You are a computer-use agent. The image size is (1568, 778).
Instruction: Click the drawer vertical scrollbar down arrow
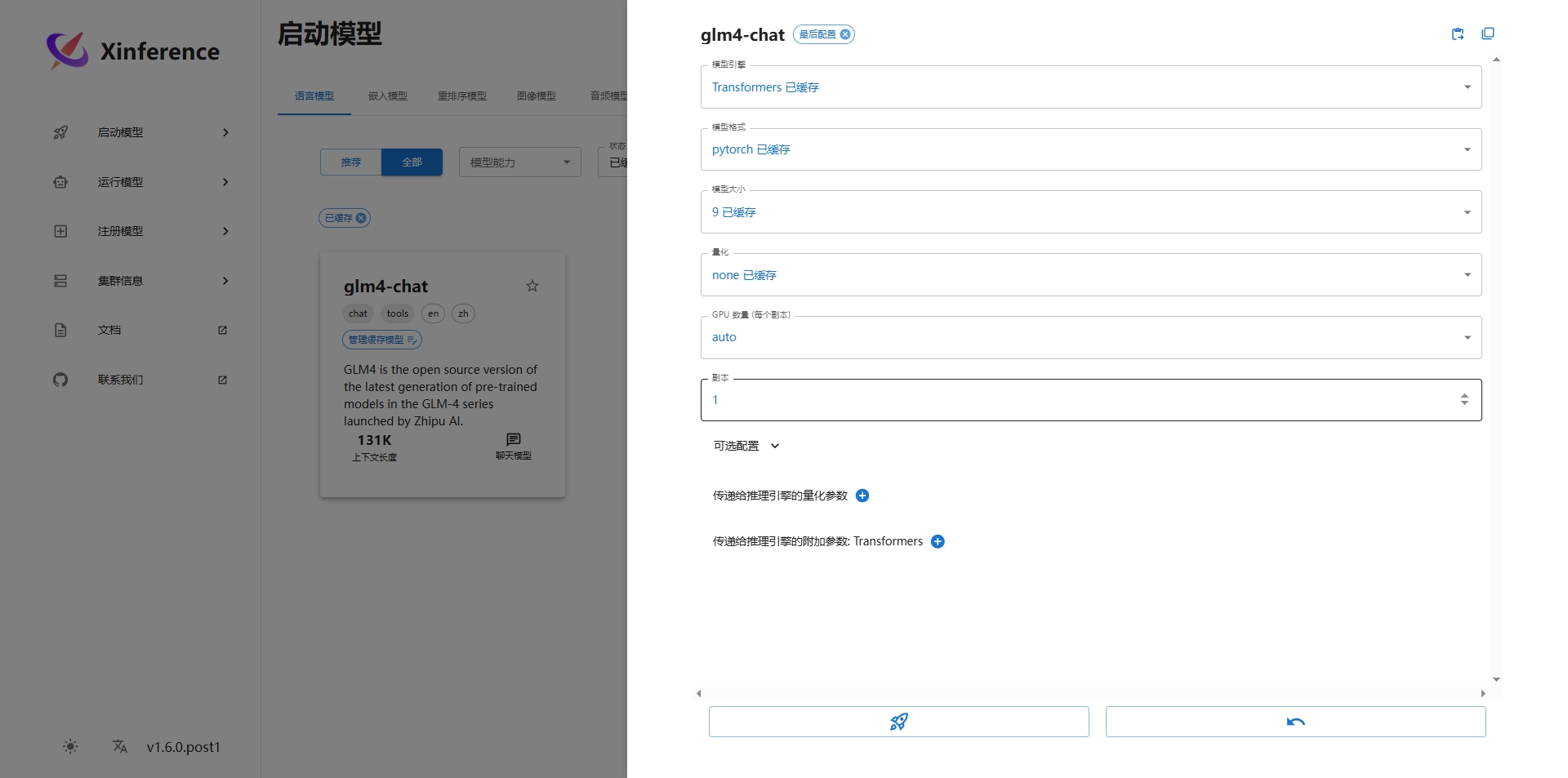[x=1496, y=679]
